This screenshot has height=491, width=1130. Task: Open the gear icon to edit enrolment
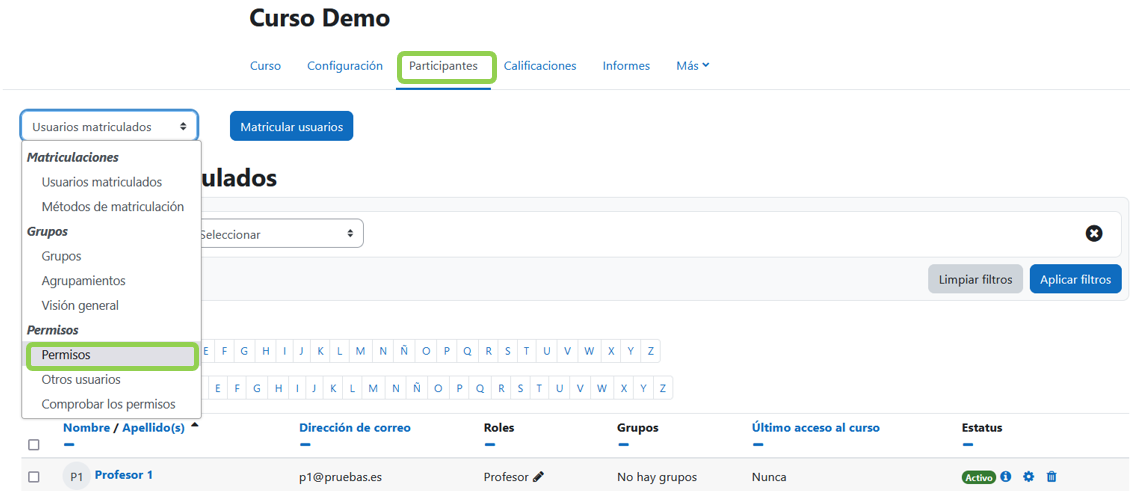(x=1028, y=477)
